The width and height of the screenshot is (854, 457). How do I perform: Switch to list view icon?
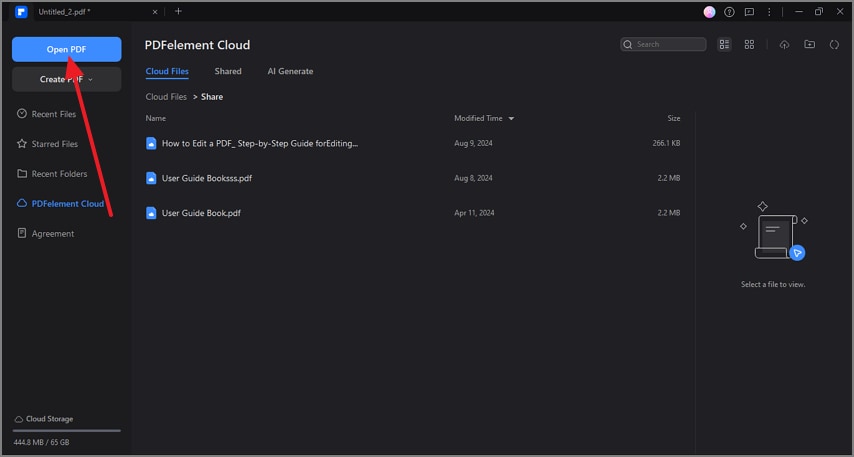click(724, 45)
